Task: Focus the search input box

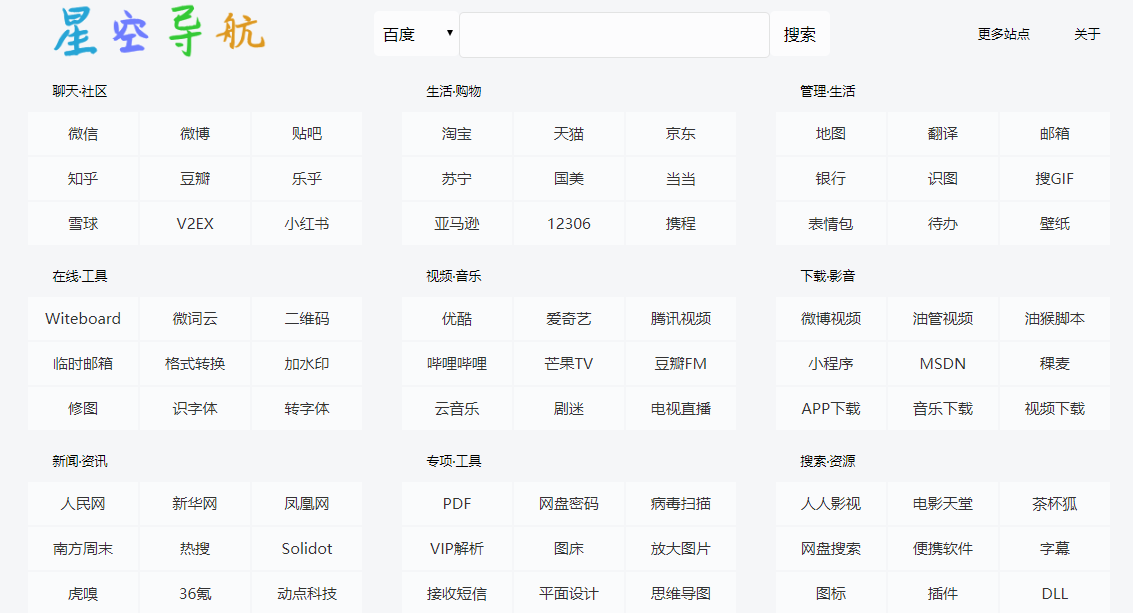Action: (614, 34)
